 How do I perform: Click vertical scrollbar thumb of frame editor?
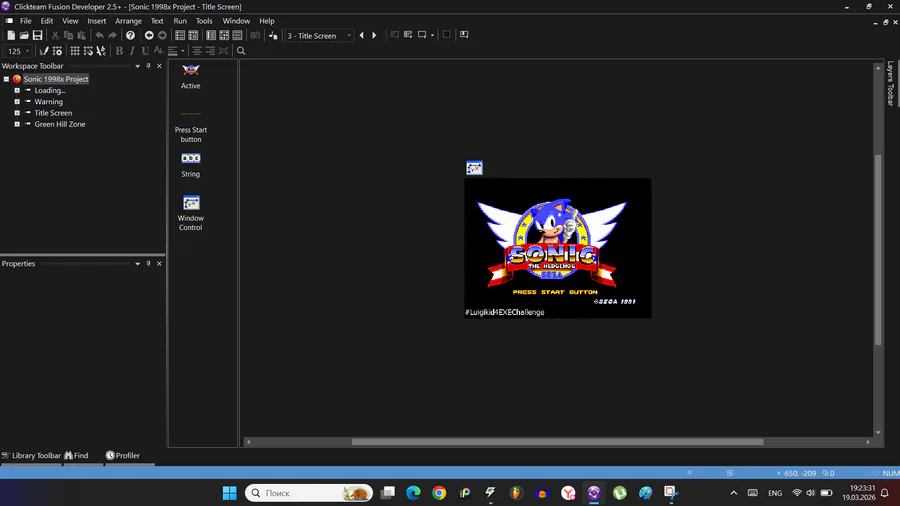point(878,250)
